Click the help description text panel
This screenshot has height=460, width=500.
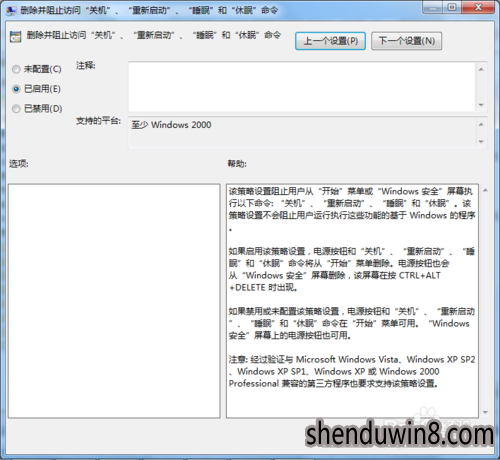352,301
